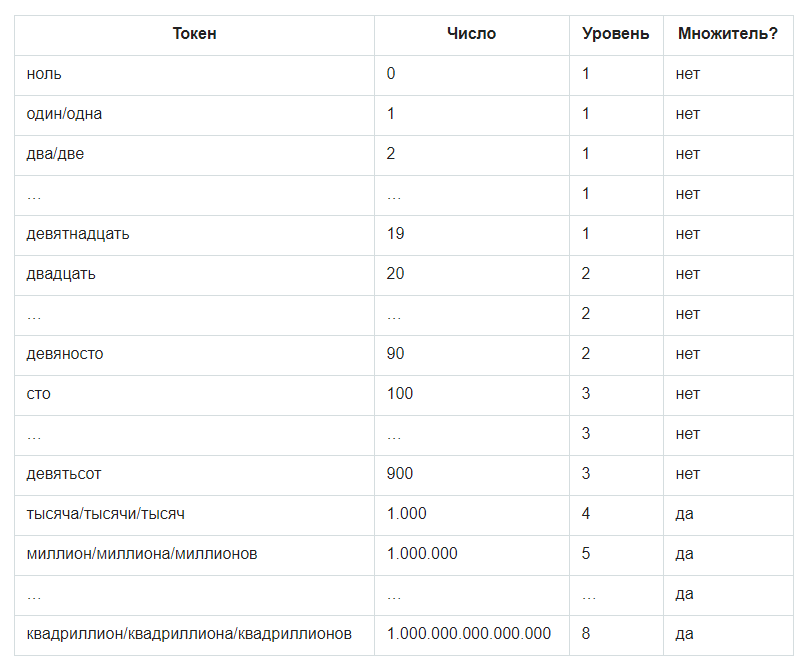
Task: Click the 'Число' column header
Action: click(x=471, y=34)
